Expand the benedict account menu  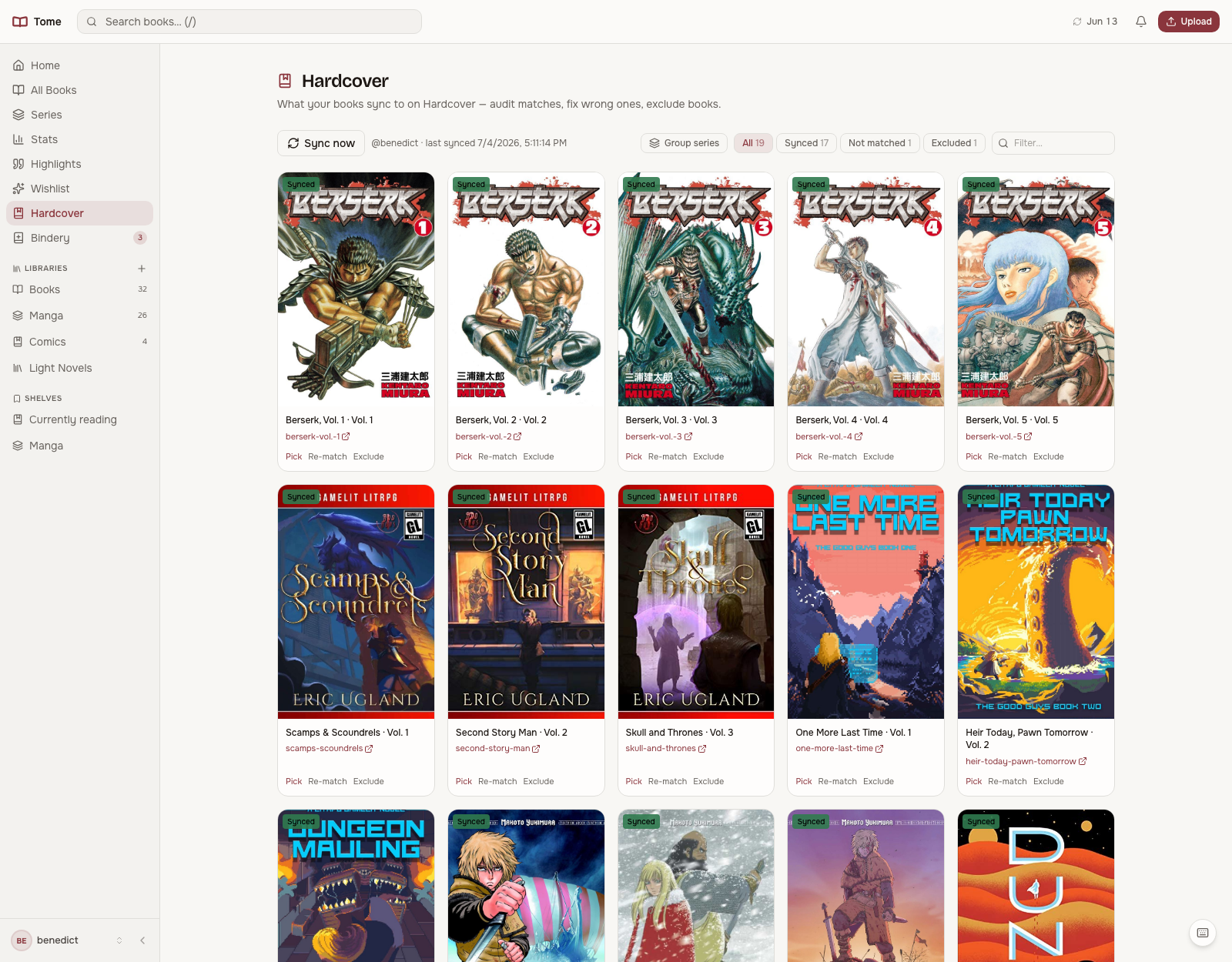coord(68,940)
